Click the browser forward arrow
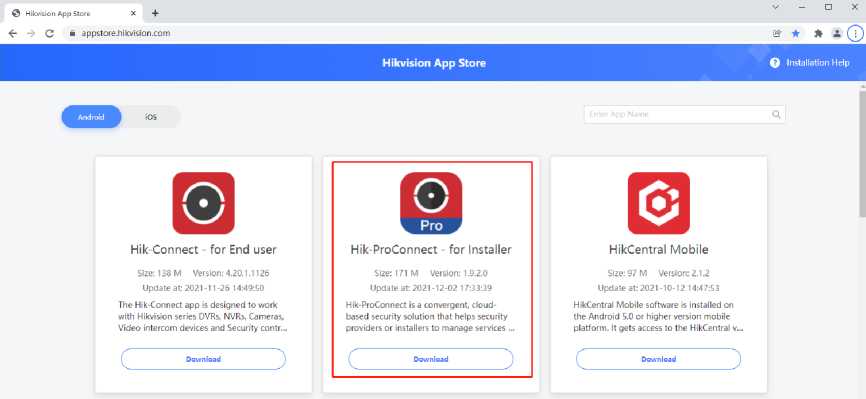The image size is (866, 399). point(31,33)
